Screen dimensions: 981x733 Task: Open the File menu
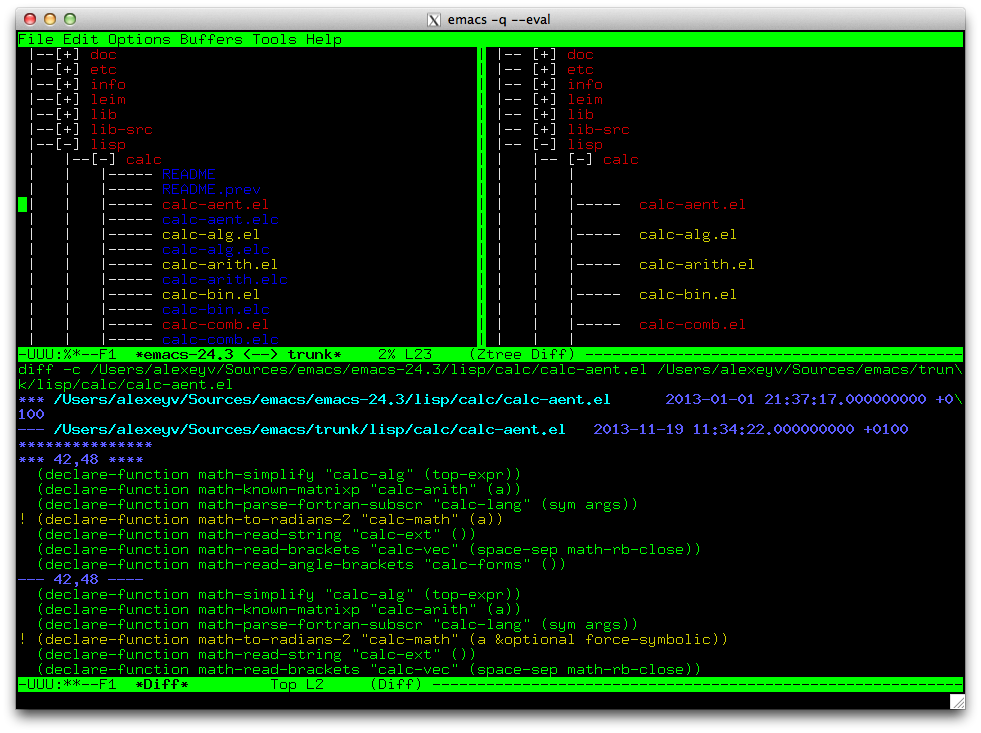click(x=36, y=39)
